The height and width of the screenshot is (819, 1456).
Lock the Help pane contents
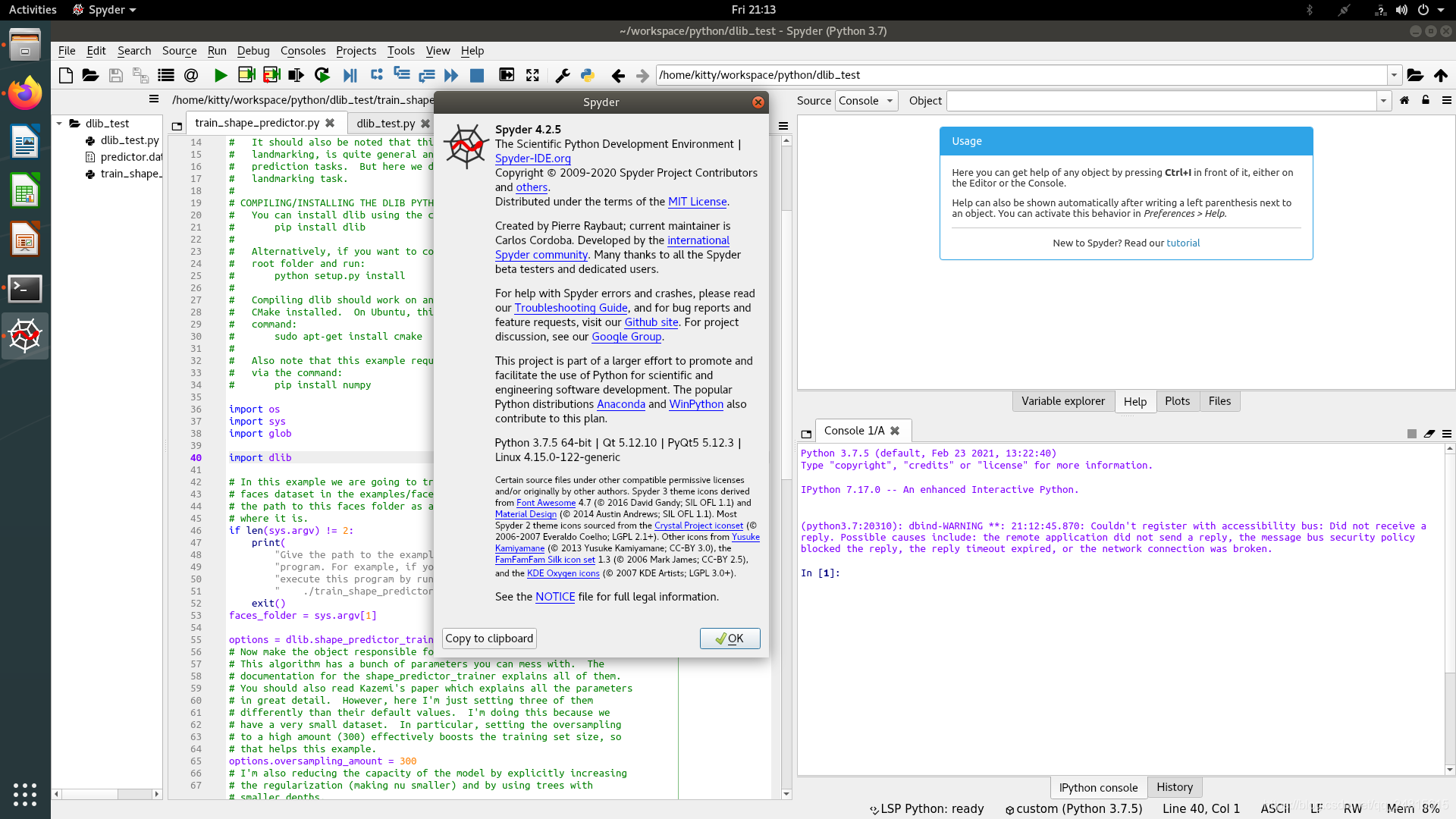[1425, 100]
